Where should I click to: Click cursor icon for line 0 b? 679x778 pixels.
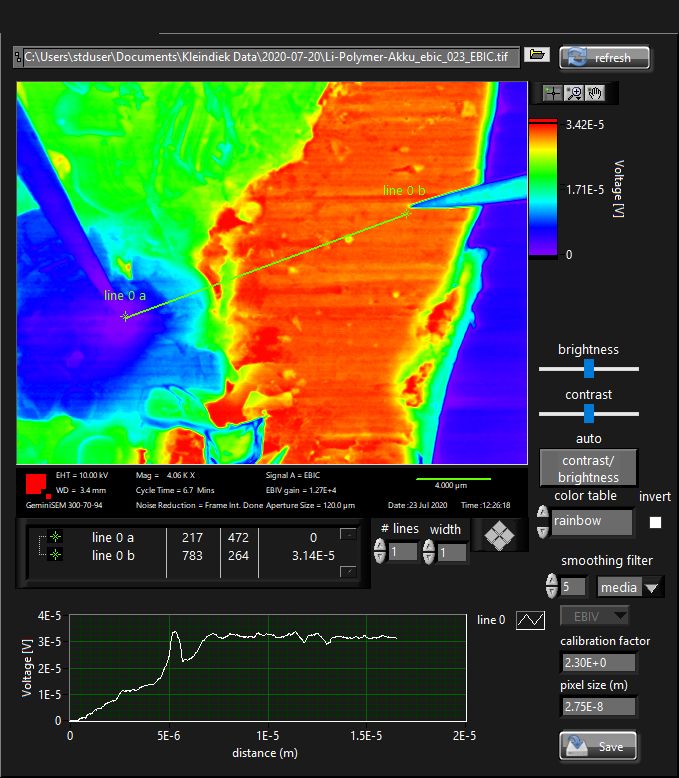[x=56, y=555]
